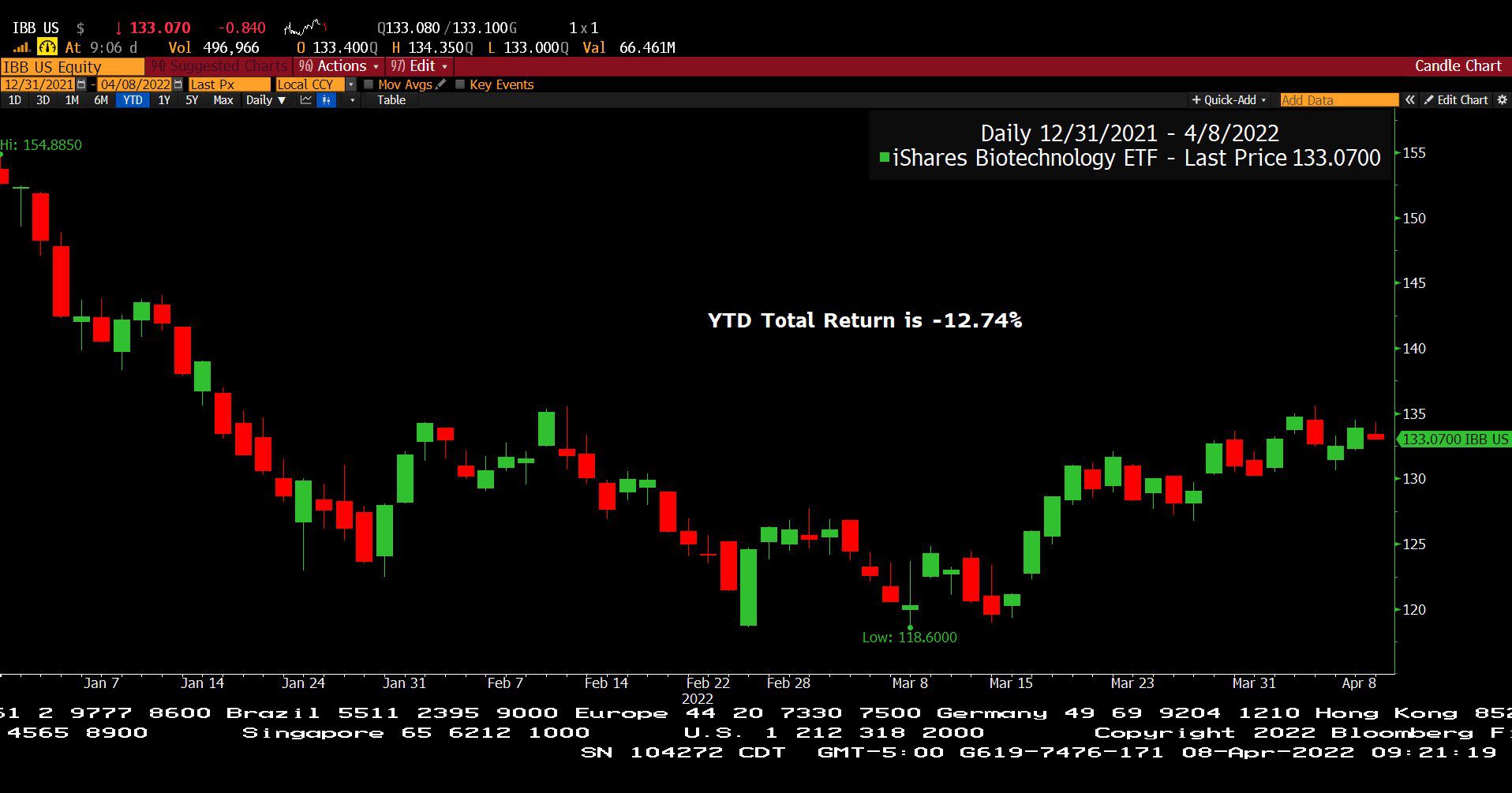Click the yellow gauge dial icon
Image resolution: width=1512 pixels, height=793 pixels.
pos(47,47)
